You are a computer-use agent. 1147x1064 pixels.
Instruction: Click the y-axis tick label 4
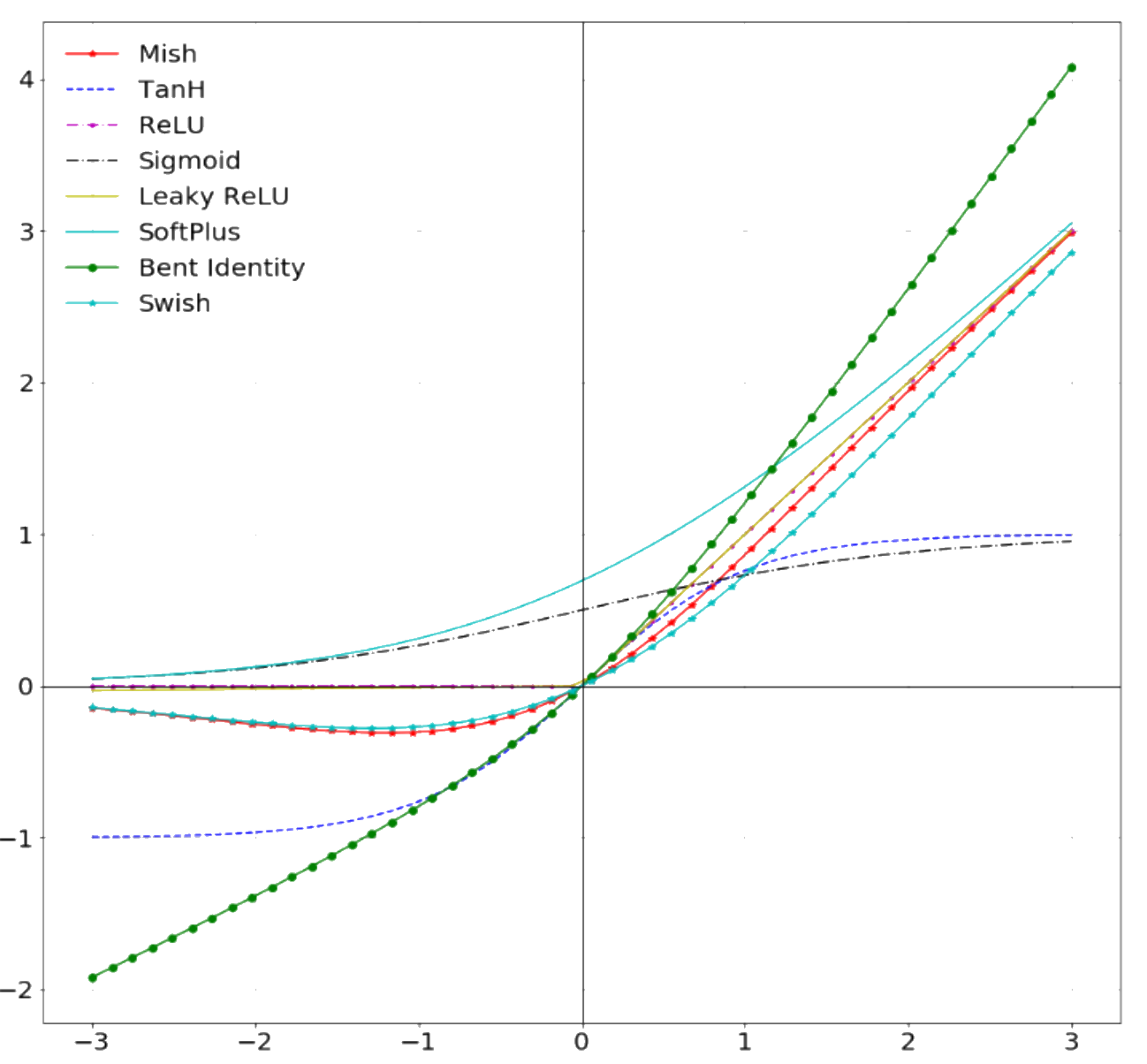pyautogui.click(x=27, y=80)
